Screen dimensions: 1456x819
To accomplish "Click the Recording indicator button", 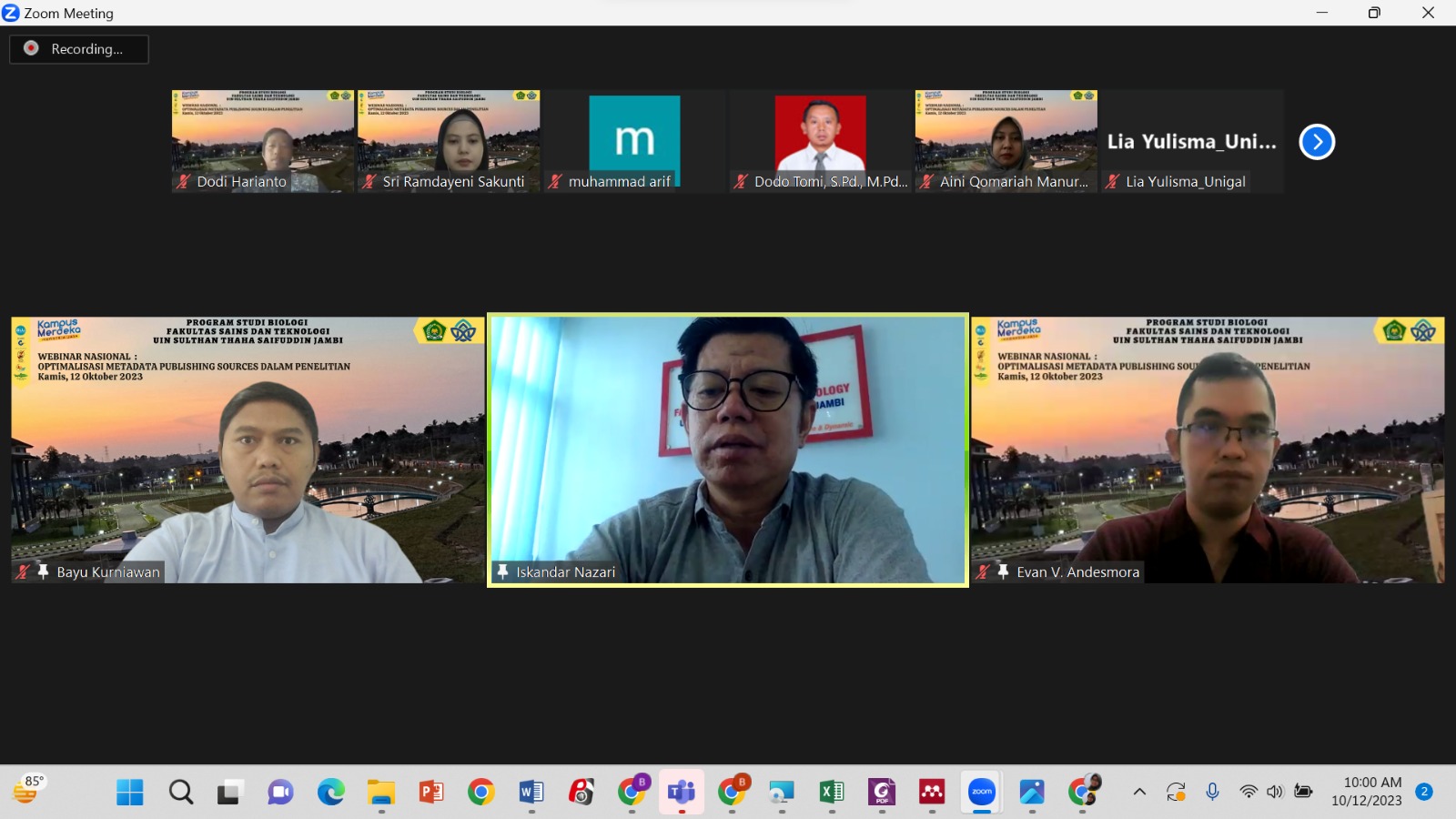I will (x=79, y=49).
